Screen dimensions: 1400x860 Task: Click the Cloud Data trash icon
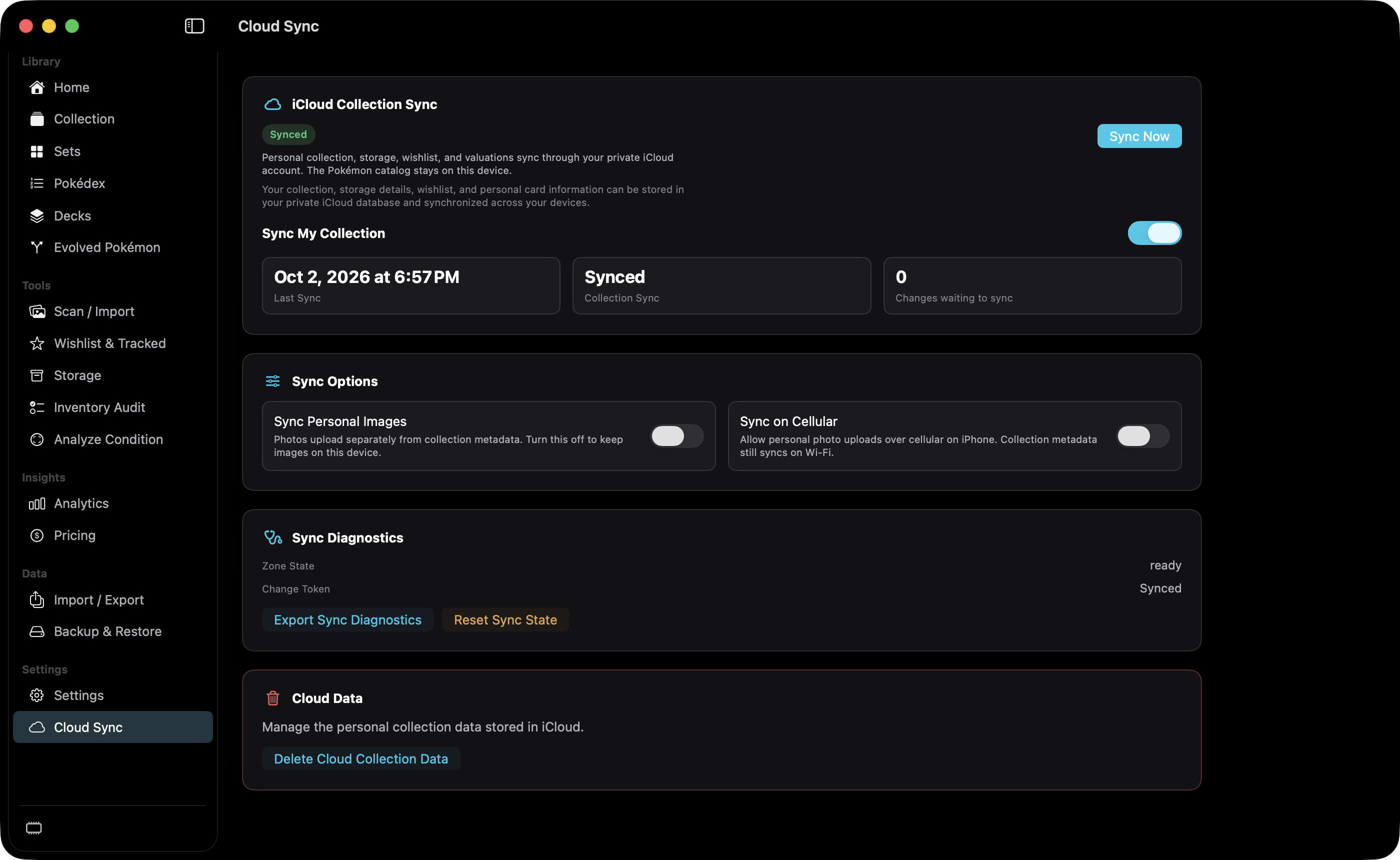273,698
